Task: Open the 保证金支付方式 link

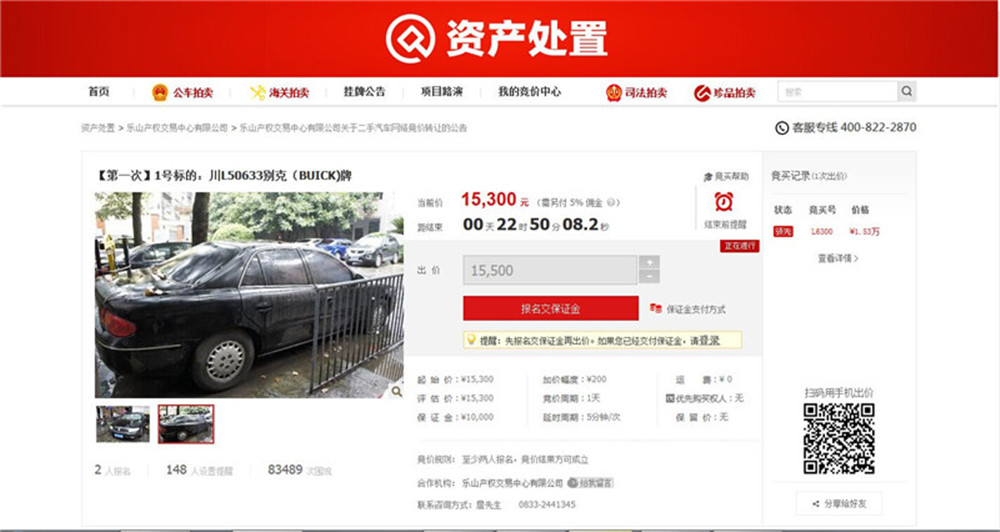Action: point(688,309)
